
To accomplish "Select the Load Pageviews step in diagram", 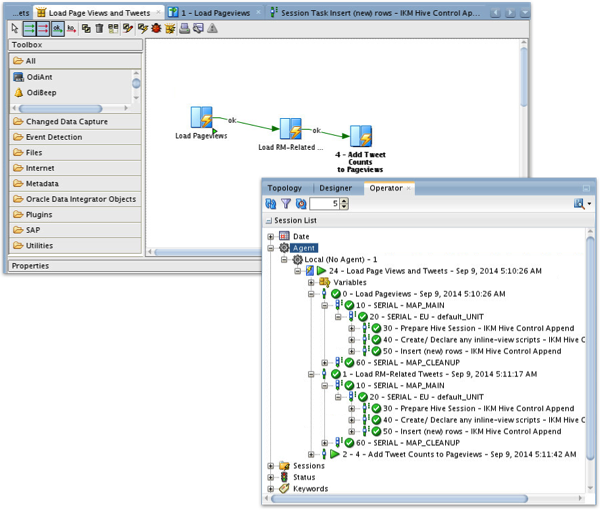I will pos(201,118).
